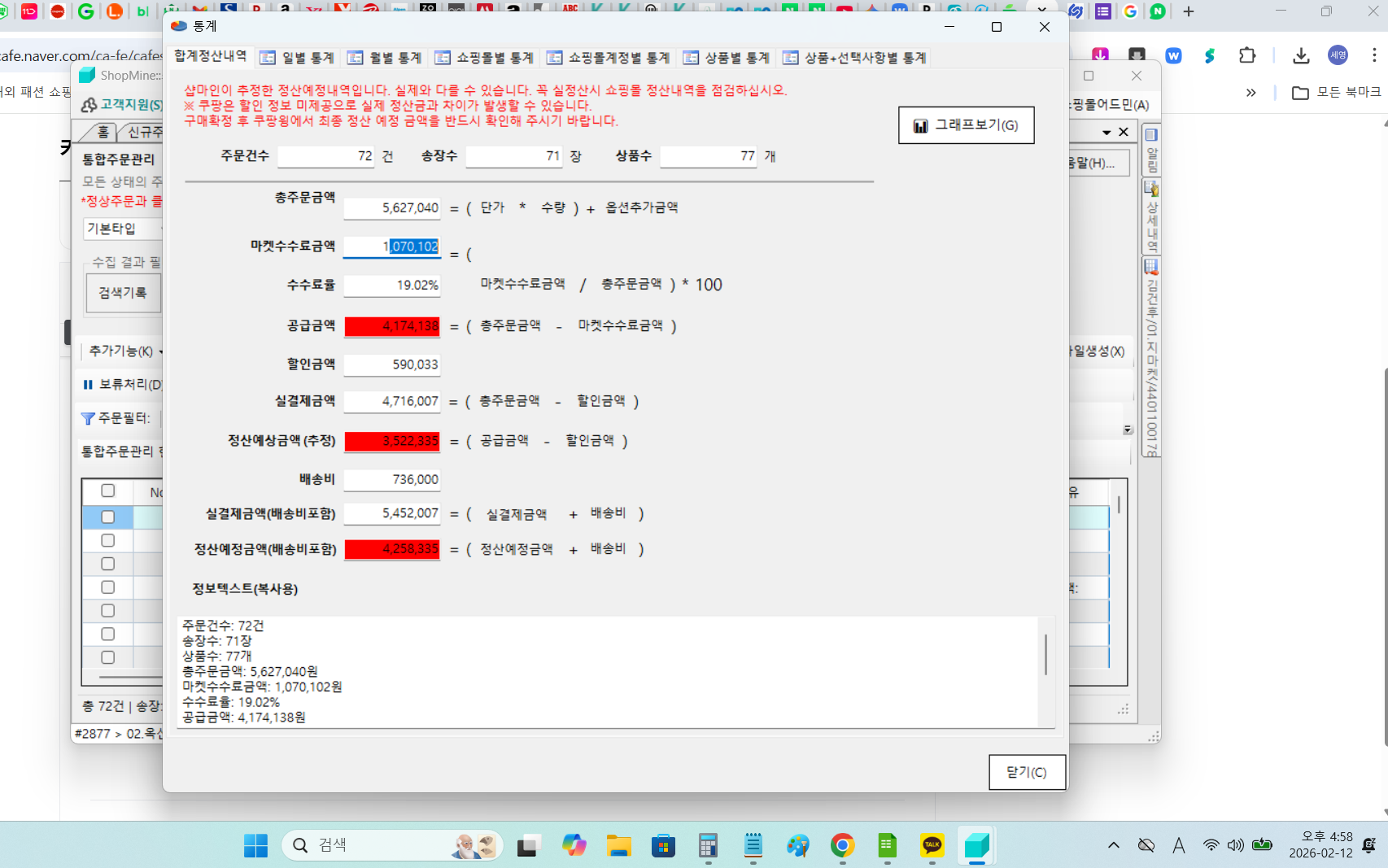This screenshot has width=1388, height=868.
Task: Expand the 추가기능(K) dropdown
Action: click(125, 351)
